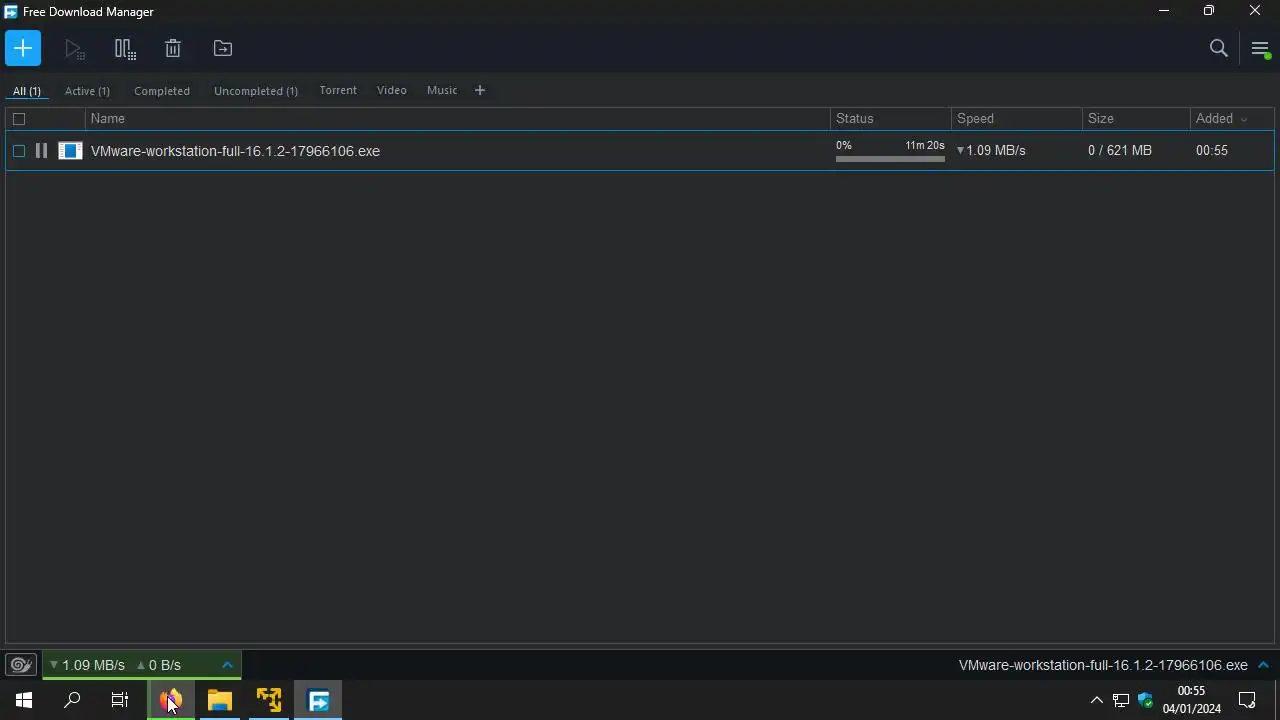Switch to the Active (1) tab

coord(87,91)
